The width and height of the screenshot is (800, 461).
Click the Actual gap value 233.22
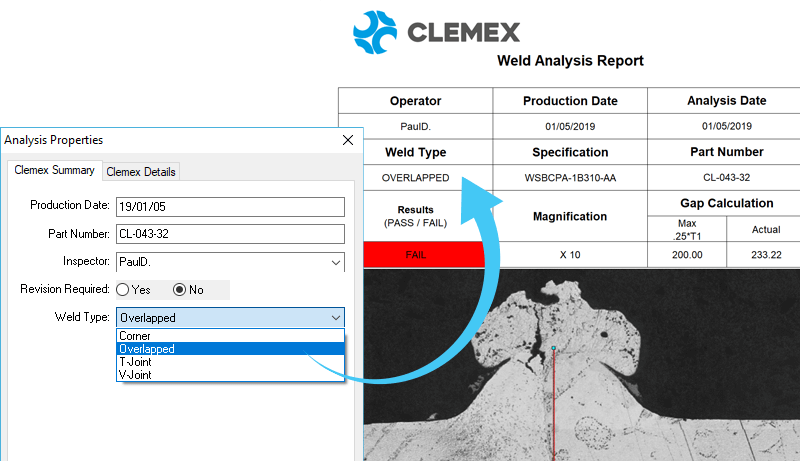coord(765,255)
